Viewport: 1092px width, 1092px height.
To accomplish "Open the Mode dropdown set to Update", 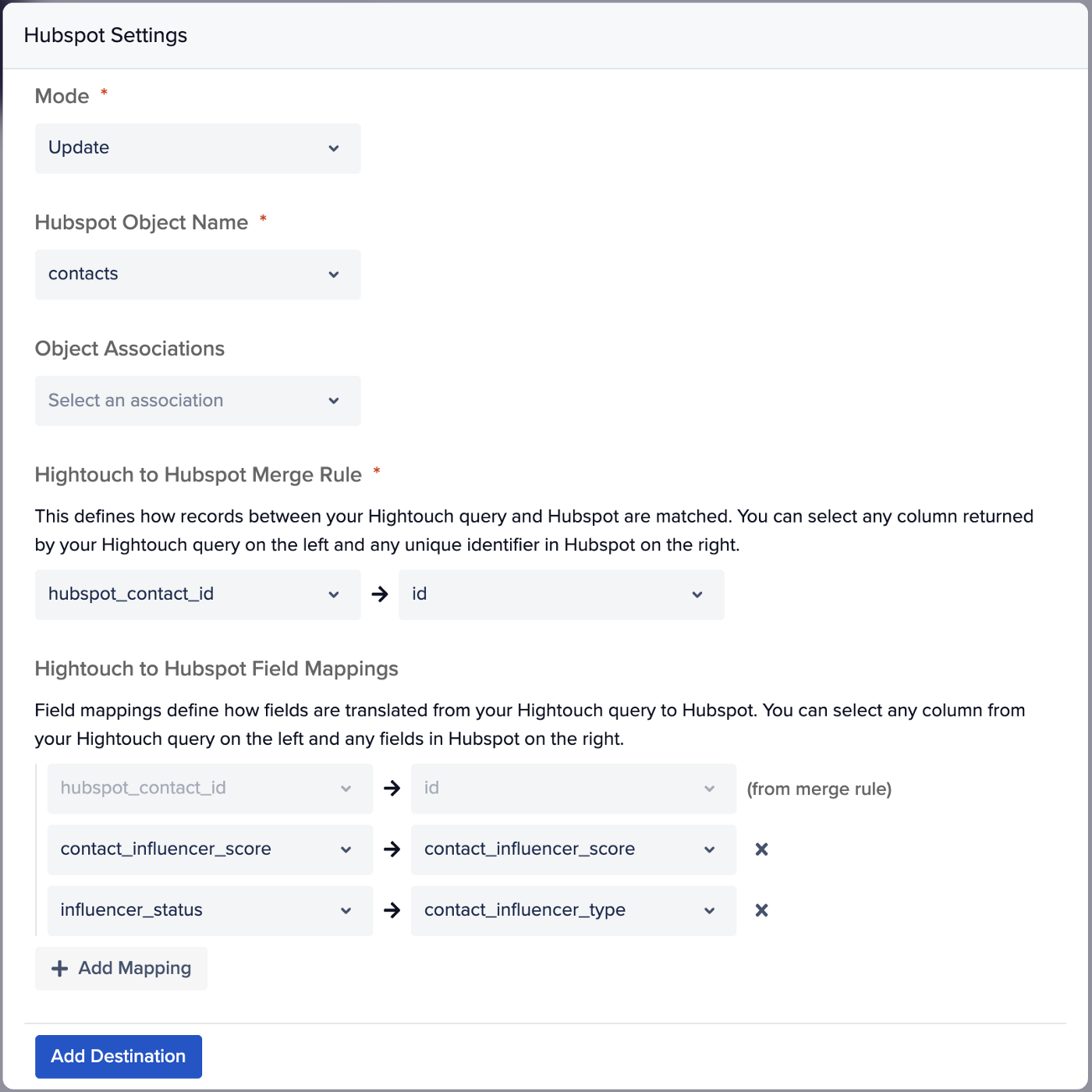I will pos(197,148).
